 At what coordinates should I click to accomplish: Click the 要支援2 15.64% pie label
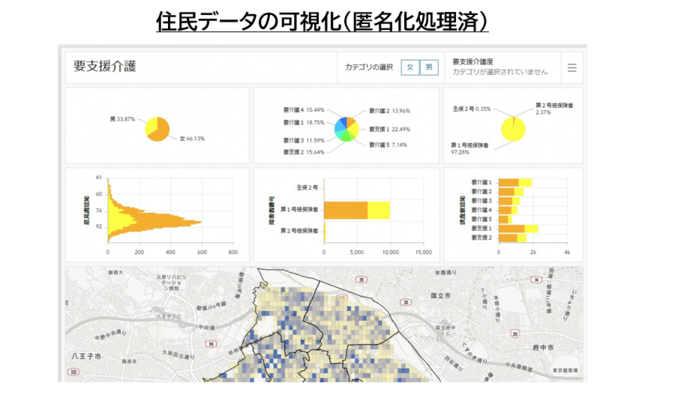[304, 152]
